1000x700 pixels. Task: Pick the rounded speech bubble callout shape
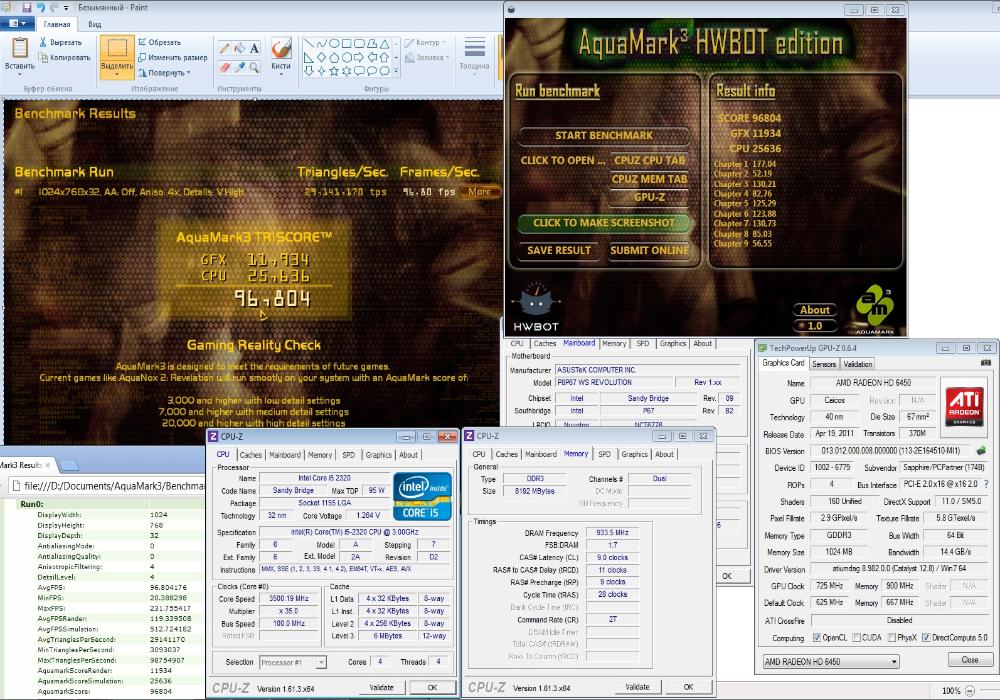click(x=359, y=71)
